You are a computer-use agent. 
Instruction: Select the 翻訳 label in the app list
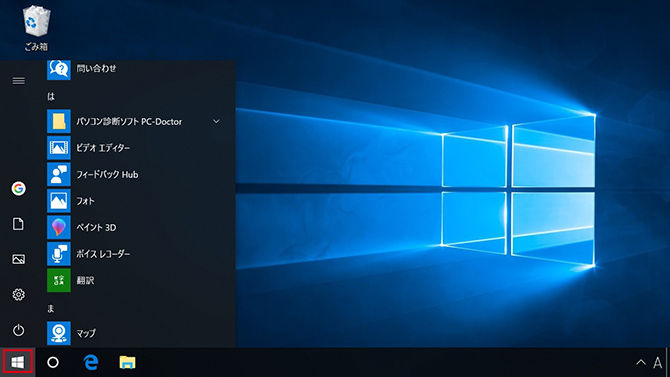85,280
